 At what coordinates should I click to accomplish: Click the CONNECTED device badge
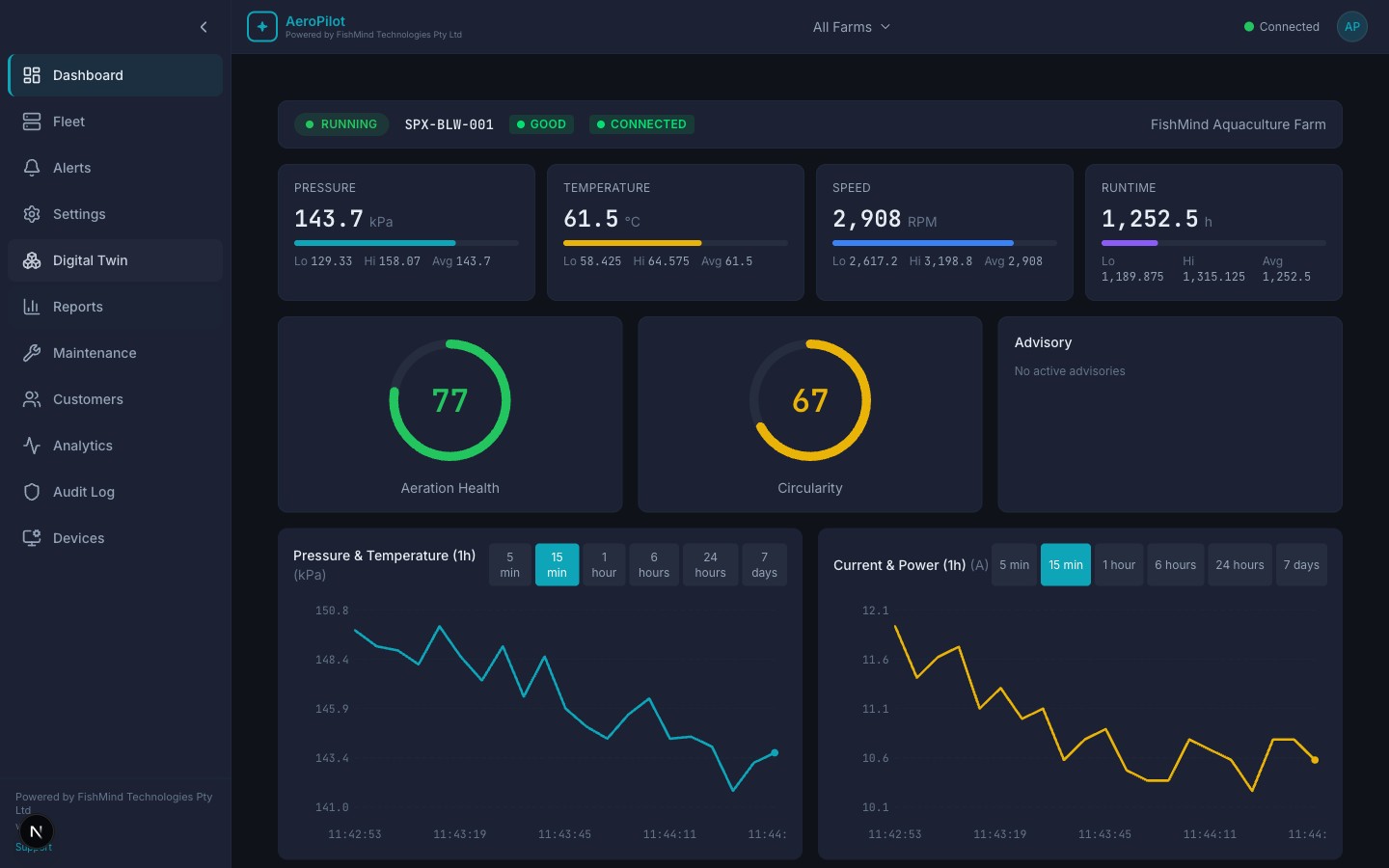[x=641, y=124]
